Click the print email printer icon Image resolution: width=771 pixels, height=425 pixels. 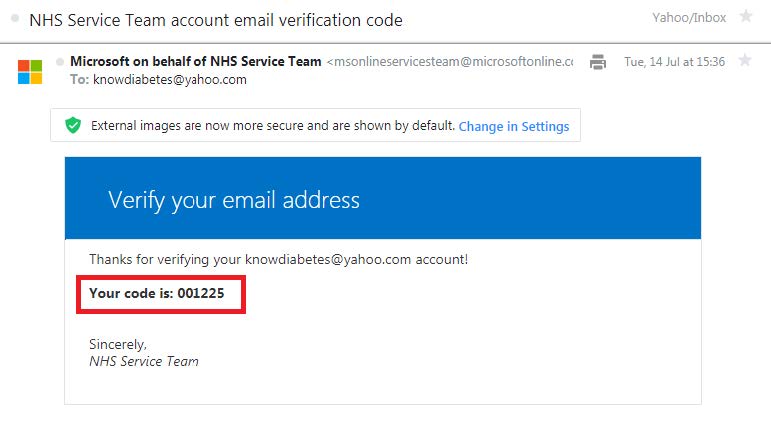[597, 62]
